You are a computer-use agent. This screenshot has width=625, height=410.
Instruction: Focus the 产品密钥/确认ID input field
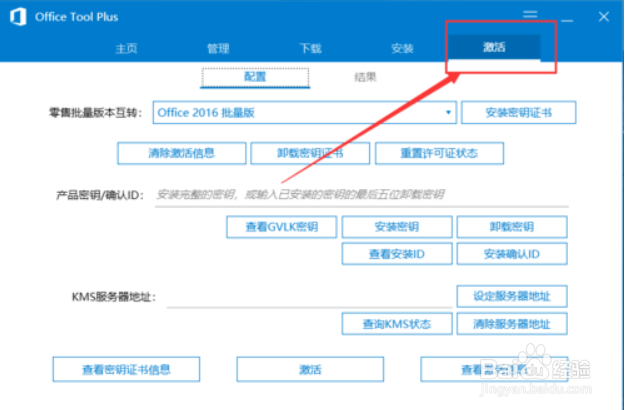pos(362,195)
